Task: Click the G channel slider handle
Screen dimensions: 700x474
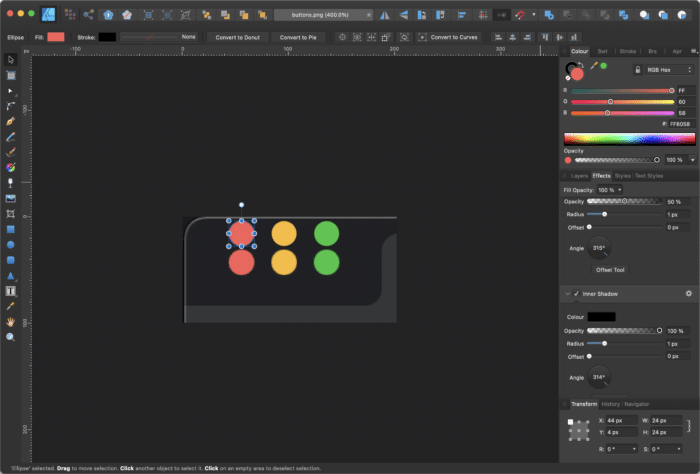Action: pos(610,102)
